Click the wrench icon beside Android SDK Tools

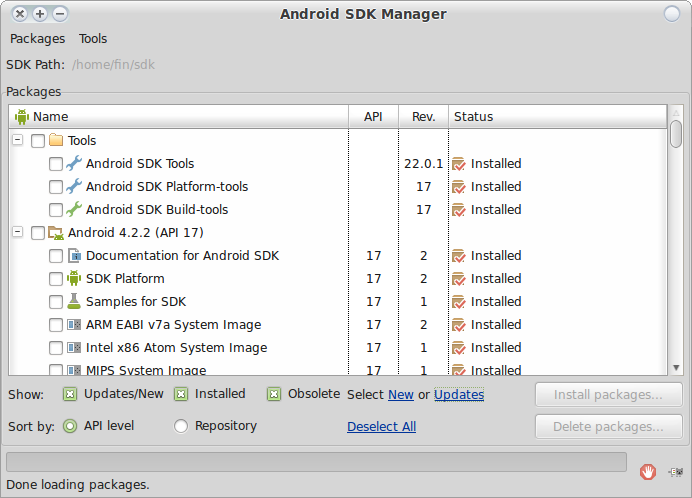pyautogui.click(x=74, y=164)
